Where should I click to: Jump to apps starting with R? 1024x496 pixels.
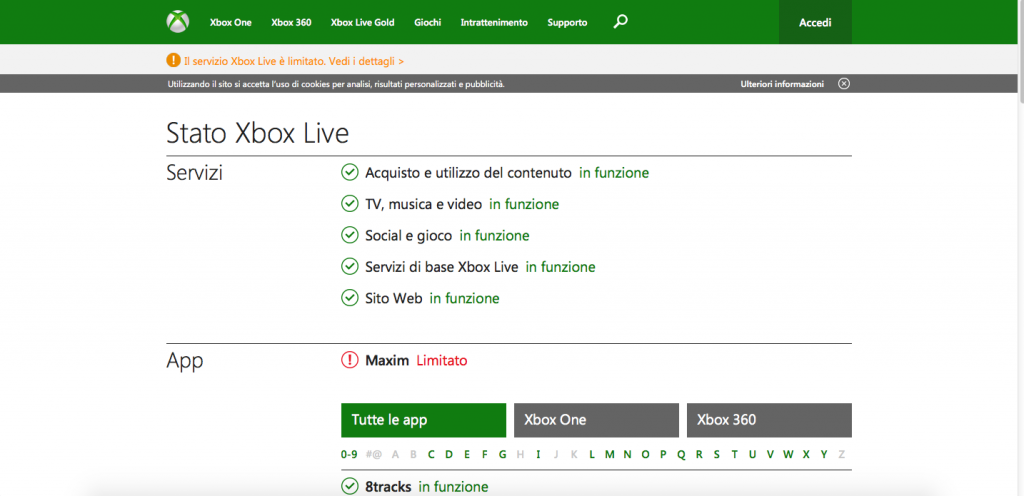point(699,455)
